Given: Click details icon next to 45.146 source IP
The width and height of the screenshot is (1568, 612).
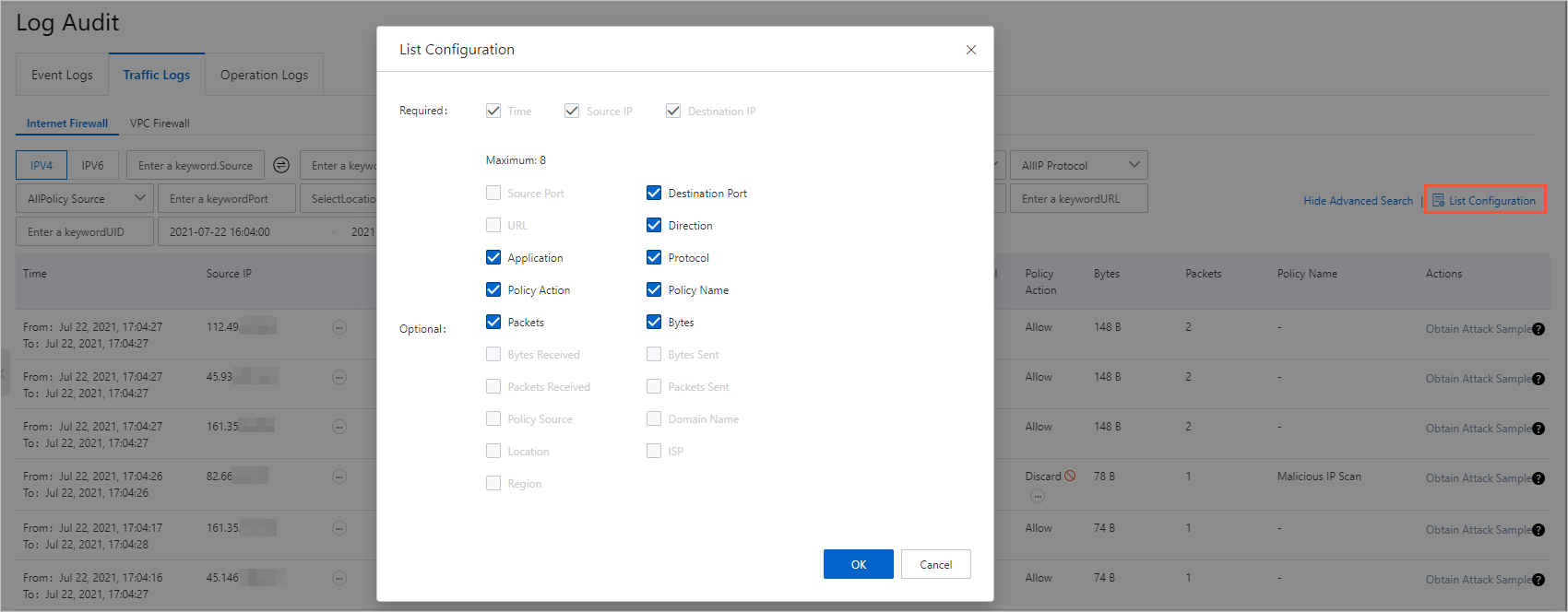Looking at the screenshot, I should coord(339,578).
